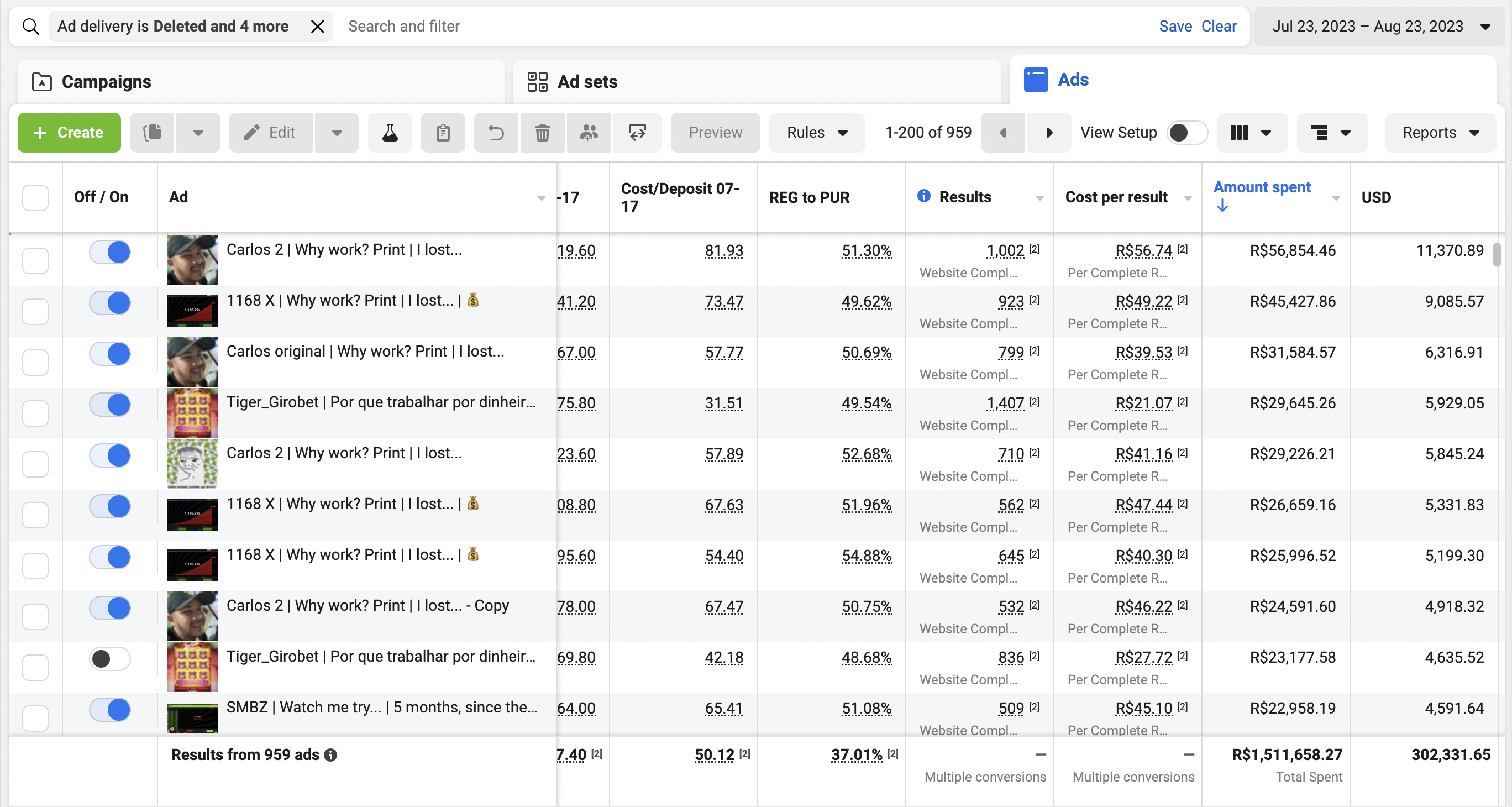
Task: Click the Clear filter link
Action: coord(1219,27)
